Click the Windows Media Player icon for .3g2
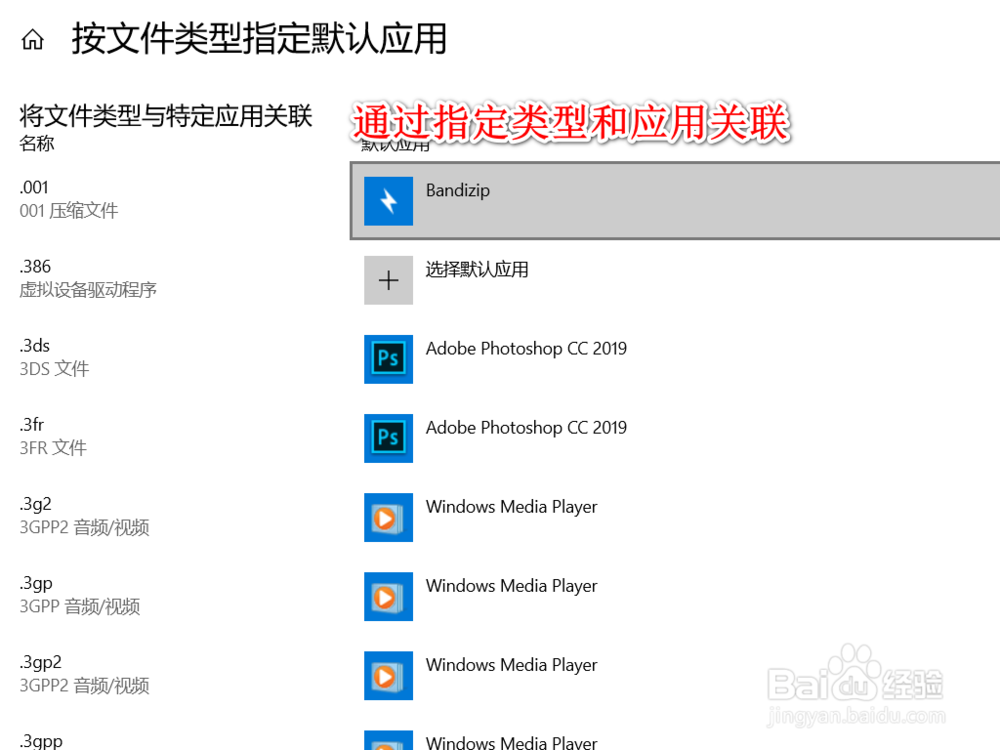Viewport: 1000px width, 750px height. 388,517
